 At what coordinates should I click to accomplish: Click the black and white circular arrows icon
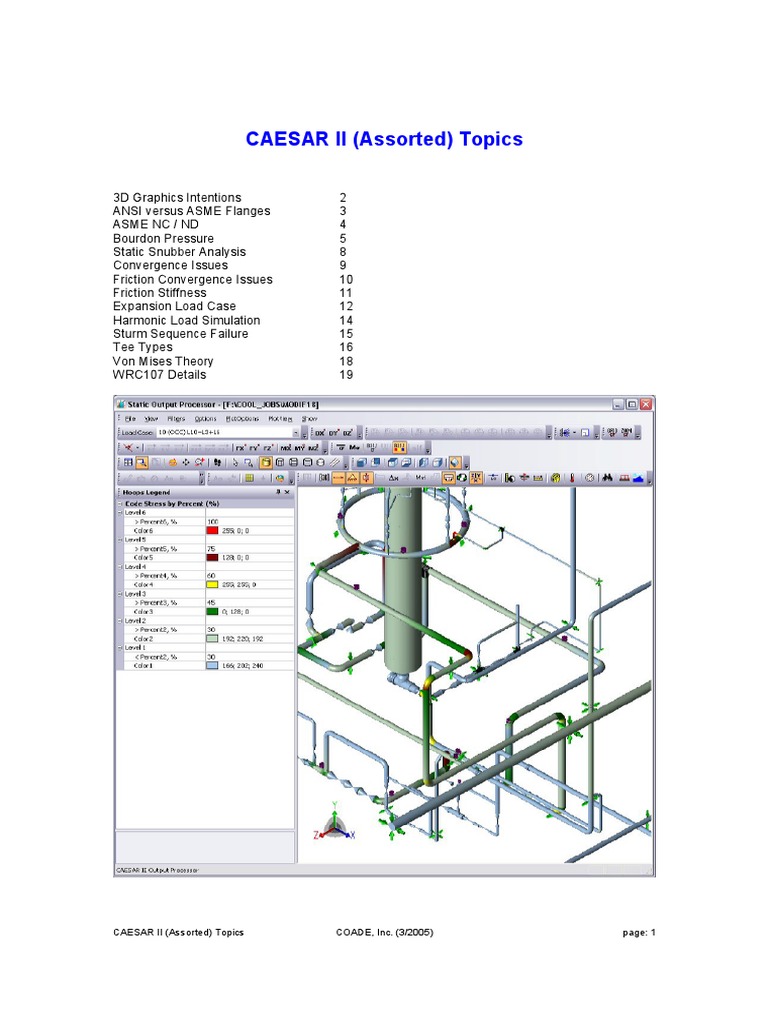click(x=462, y=478)
